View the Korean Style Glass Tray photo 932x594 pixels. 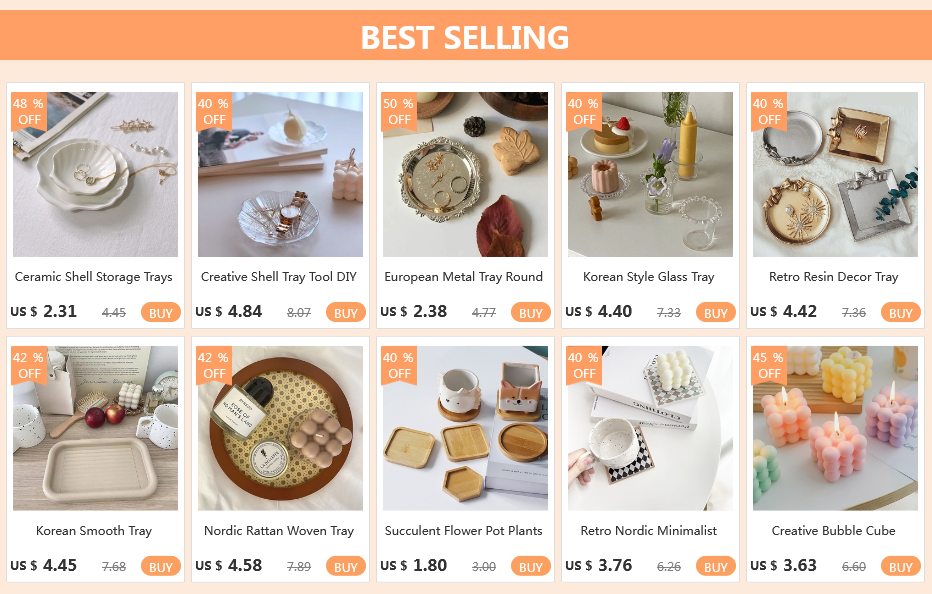point(650,174)
